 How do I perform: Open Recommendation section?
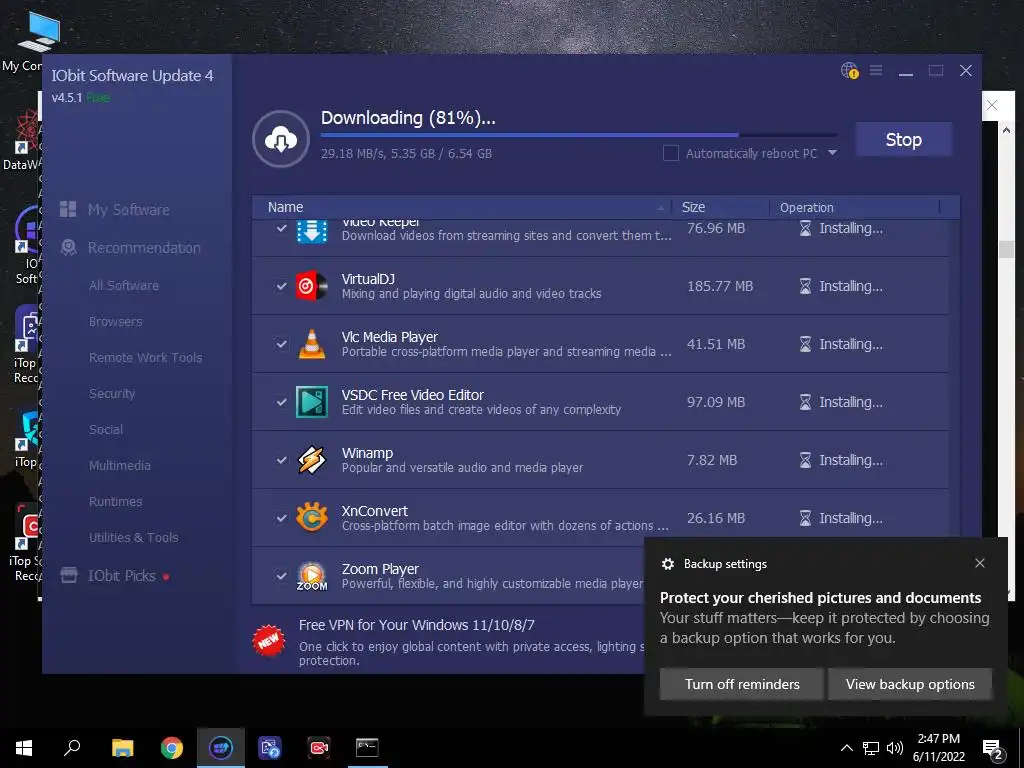coord(144,248)
